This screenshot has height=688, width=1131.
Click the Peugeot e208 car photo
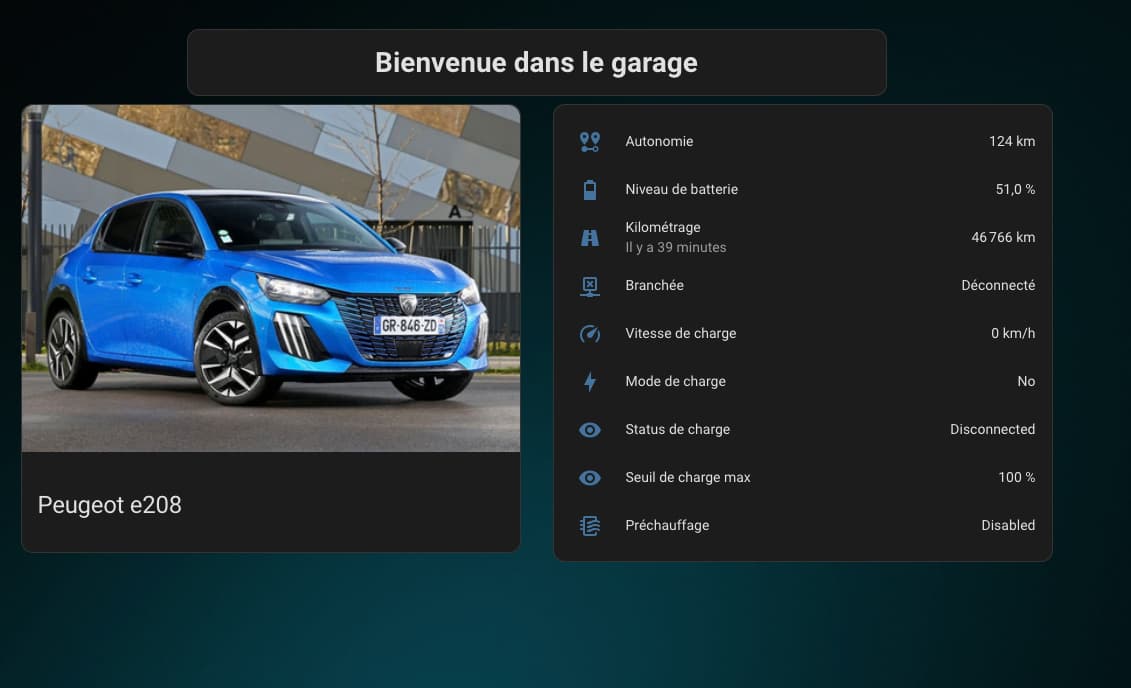click(x=271, y=278)
